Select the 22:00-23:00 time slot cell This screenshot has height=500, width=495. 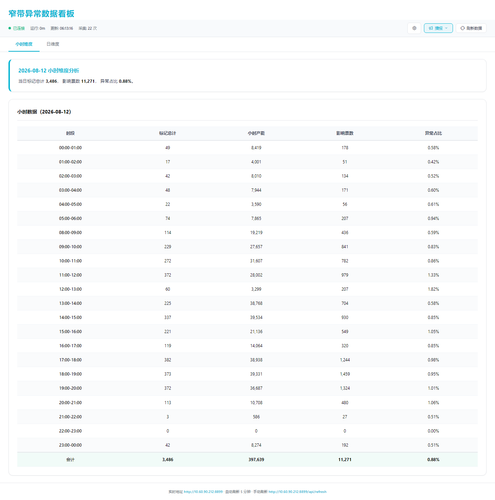point(70,431)
